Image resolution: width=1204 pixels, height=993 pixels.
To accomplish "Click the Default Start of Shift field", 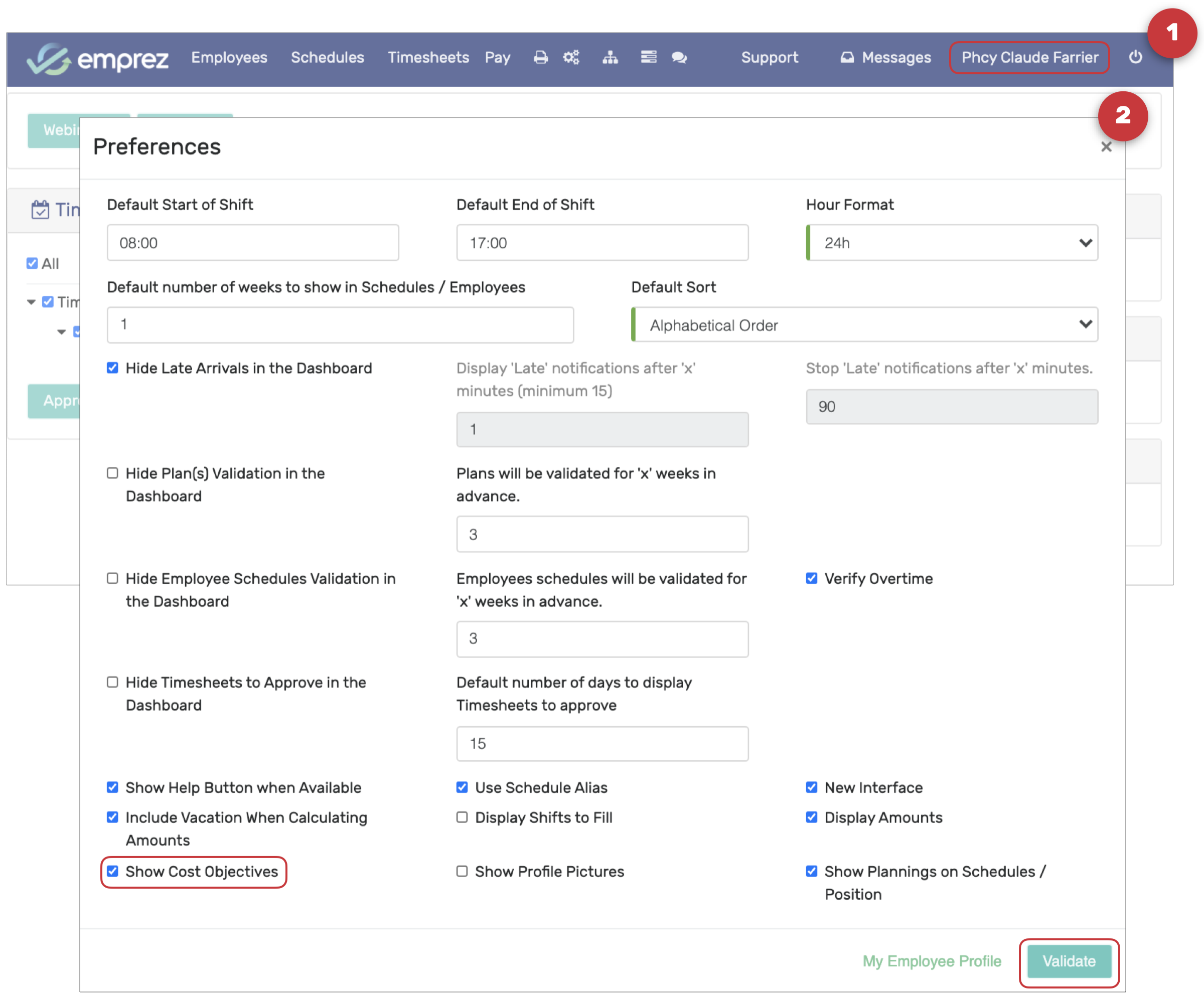I will pyautogui.click(x=252, y=243).
